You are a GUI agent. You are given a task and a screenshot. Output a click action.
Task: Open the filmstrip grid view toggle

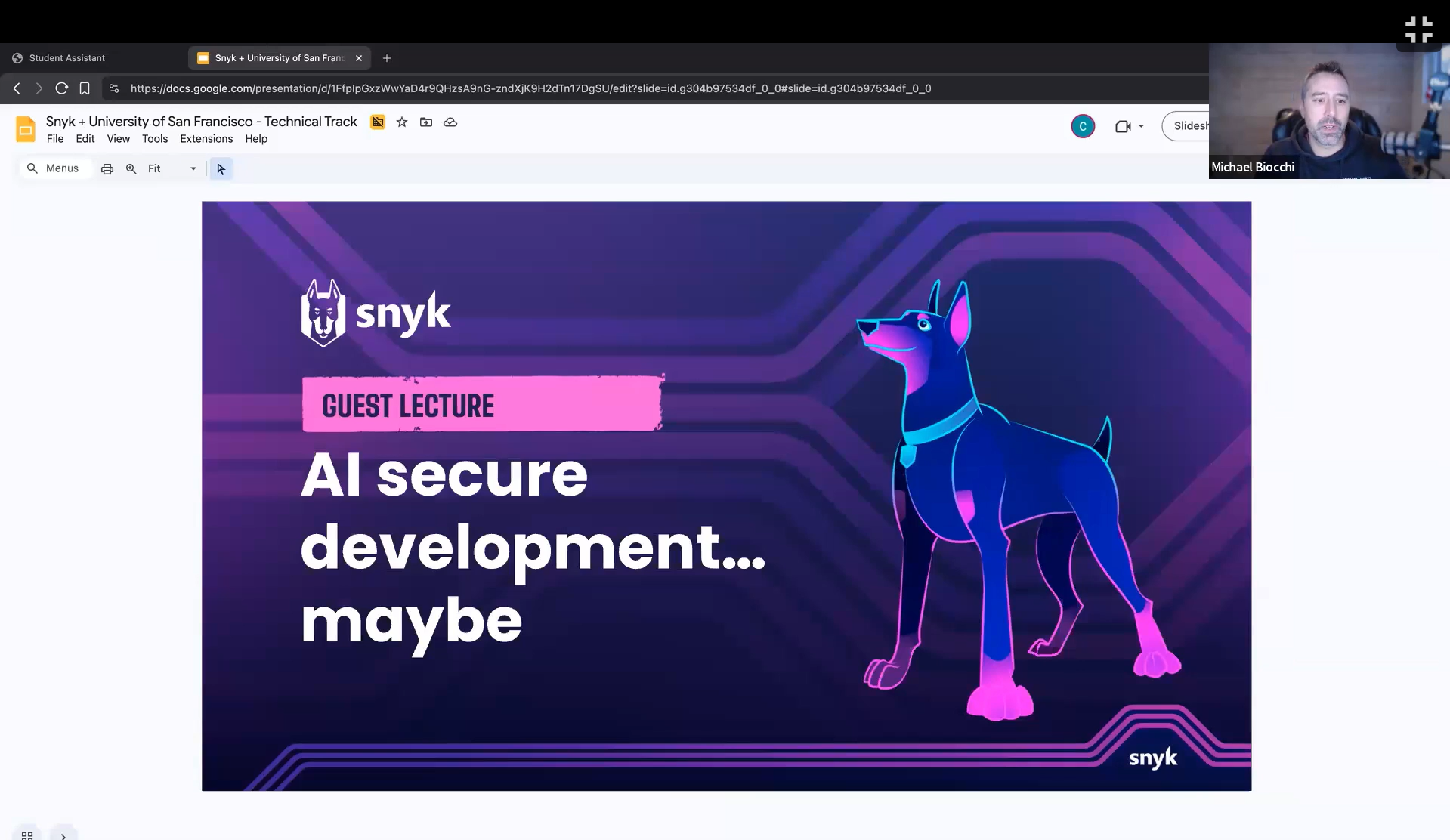(x=27, y=834)
